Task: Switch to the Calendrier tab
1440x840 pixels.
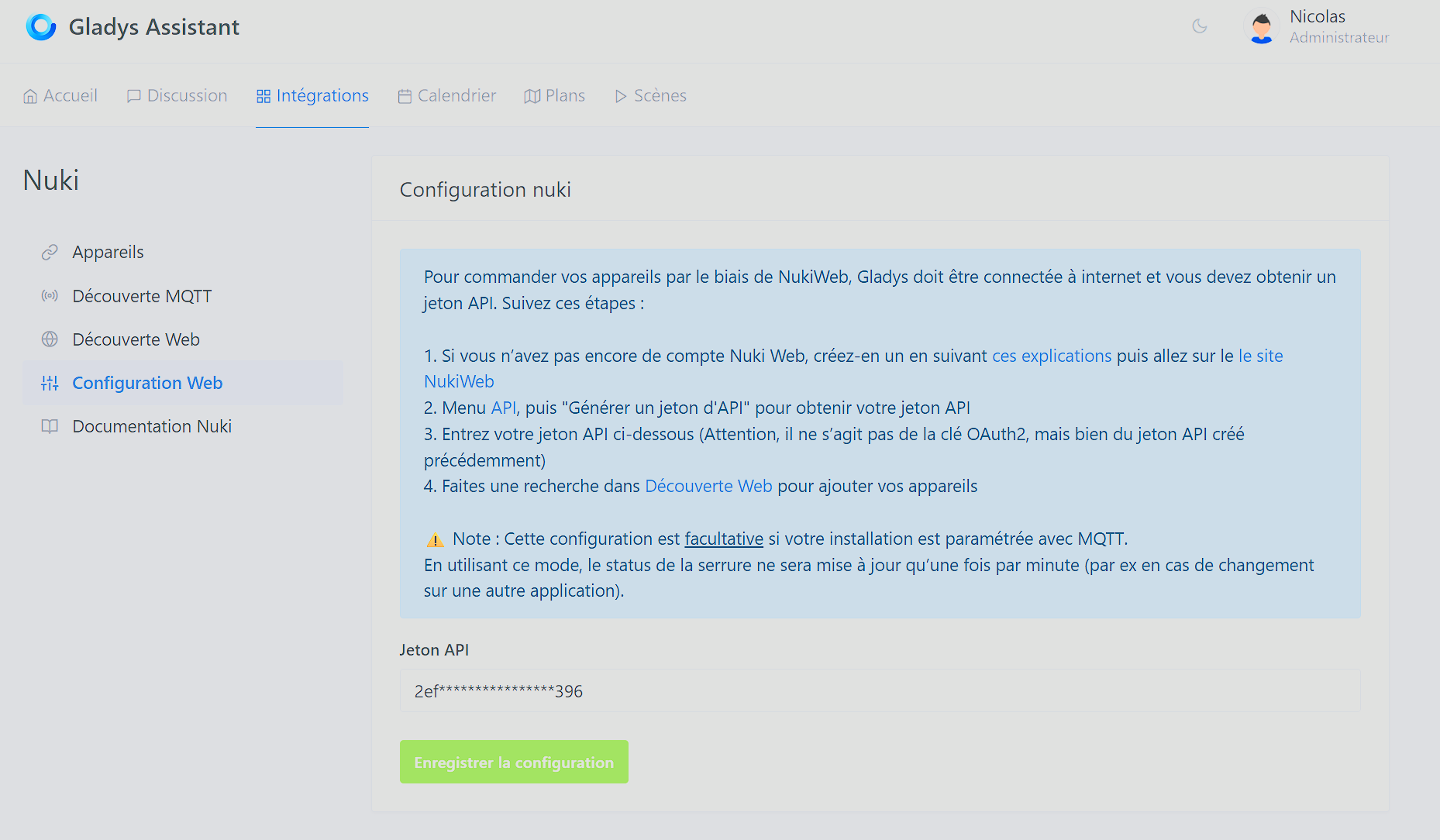Action: click(x=446, y=95)
